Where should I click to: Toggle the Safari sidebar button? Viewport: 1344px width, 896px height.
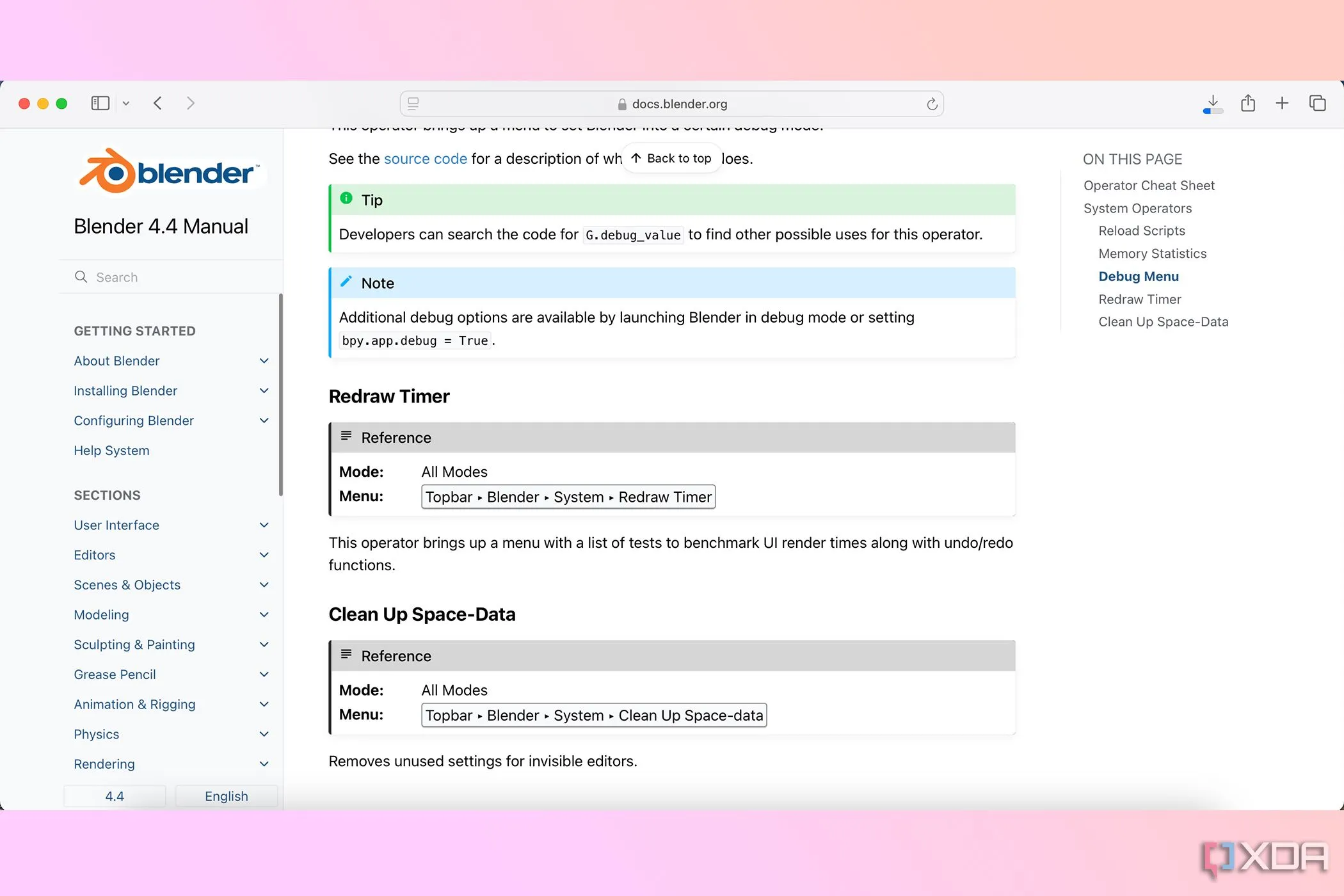(x=100, y=103)
